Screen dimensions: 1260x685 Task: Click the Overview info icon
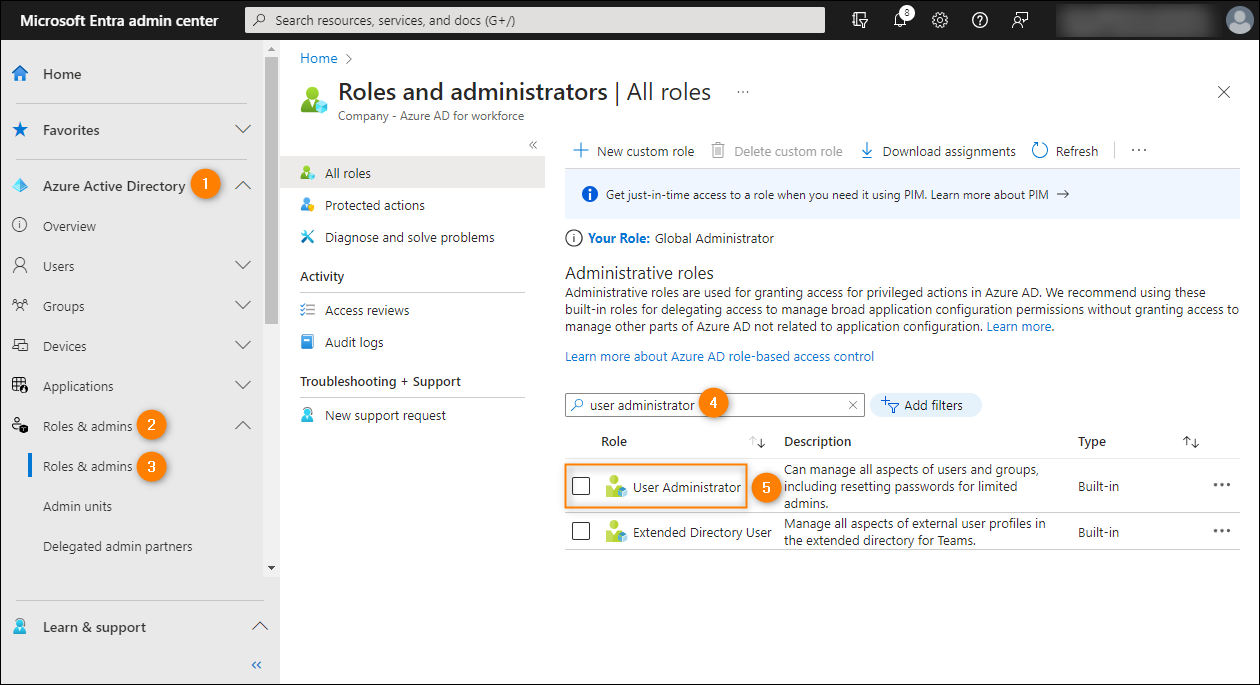pyautogui.click(x=20, y=226)
